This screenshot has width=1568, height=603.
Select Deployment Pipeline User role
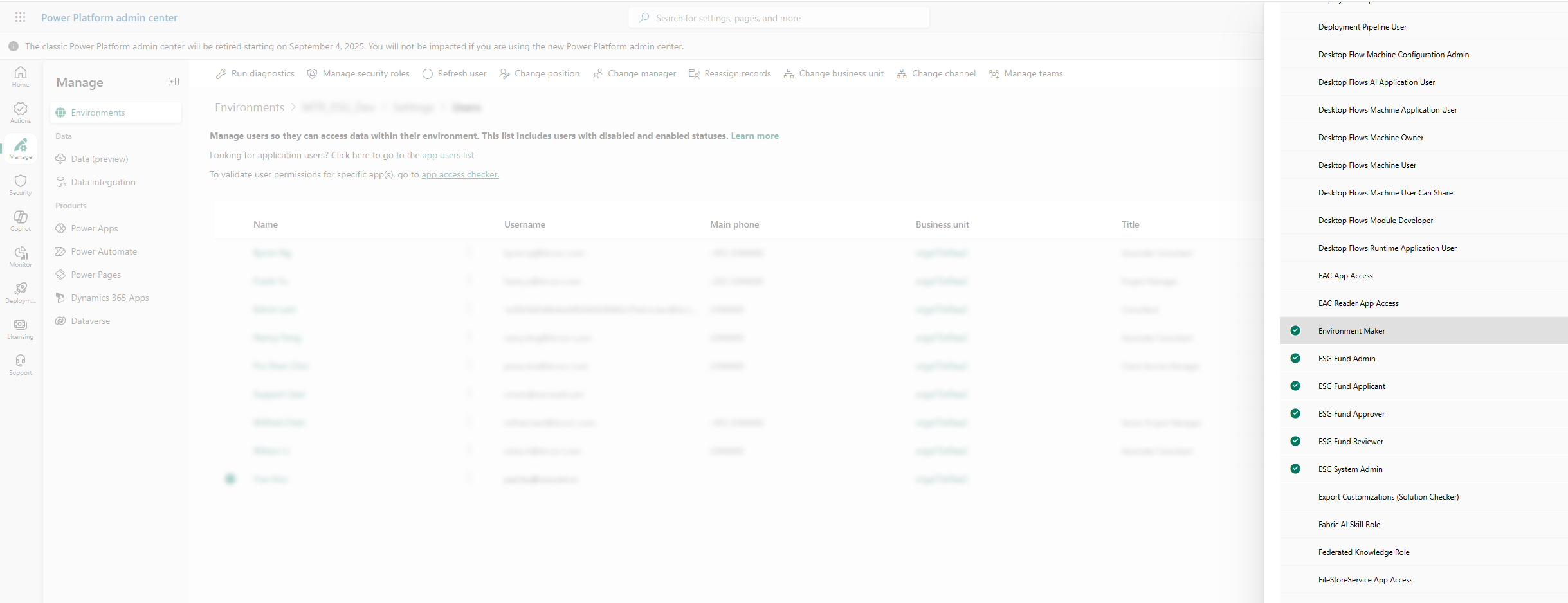1423,27
